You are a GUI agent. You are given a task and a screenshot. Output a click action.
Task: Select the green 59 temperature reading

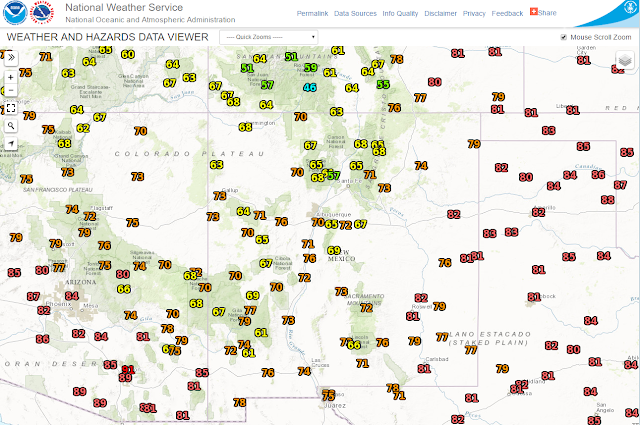311,67
